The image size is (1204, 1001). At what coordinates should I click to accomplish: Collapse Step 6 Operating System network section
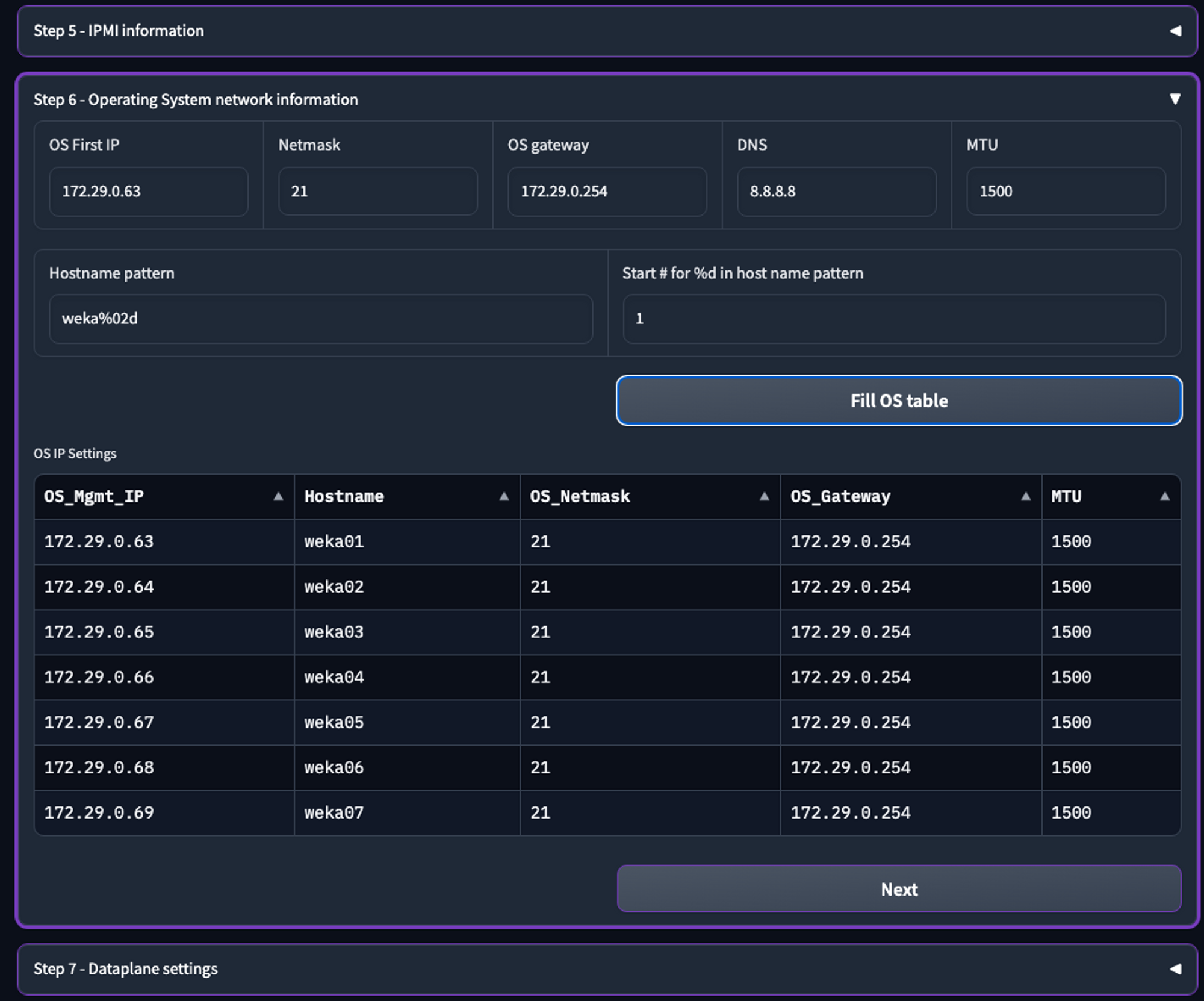[1175, 99]
